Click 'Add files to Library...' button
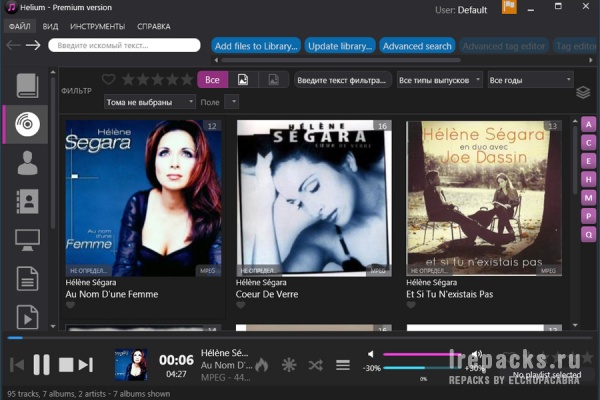The height and width of the screenshot is (400, 600). [x=256, y=46]
